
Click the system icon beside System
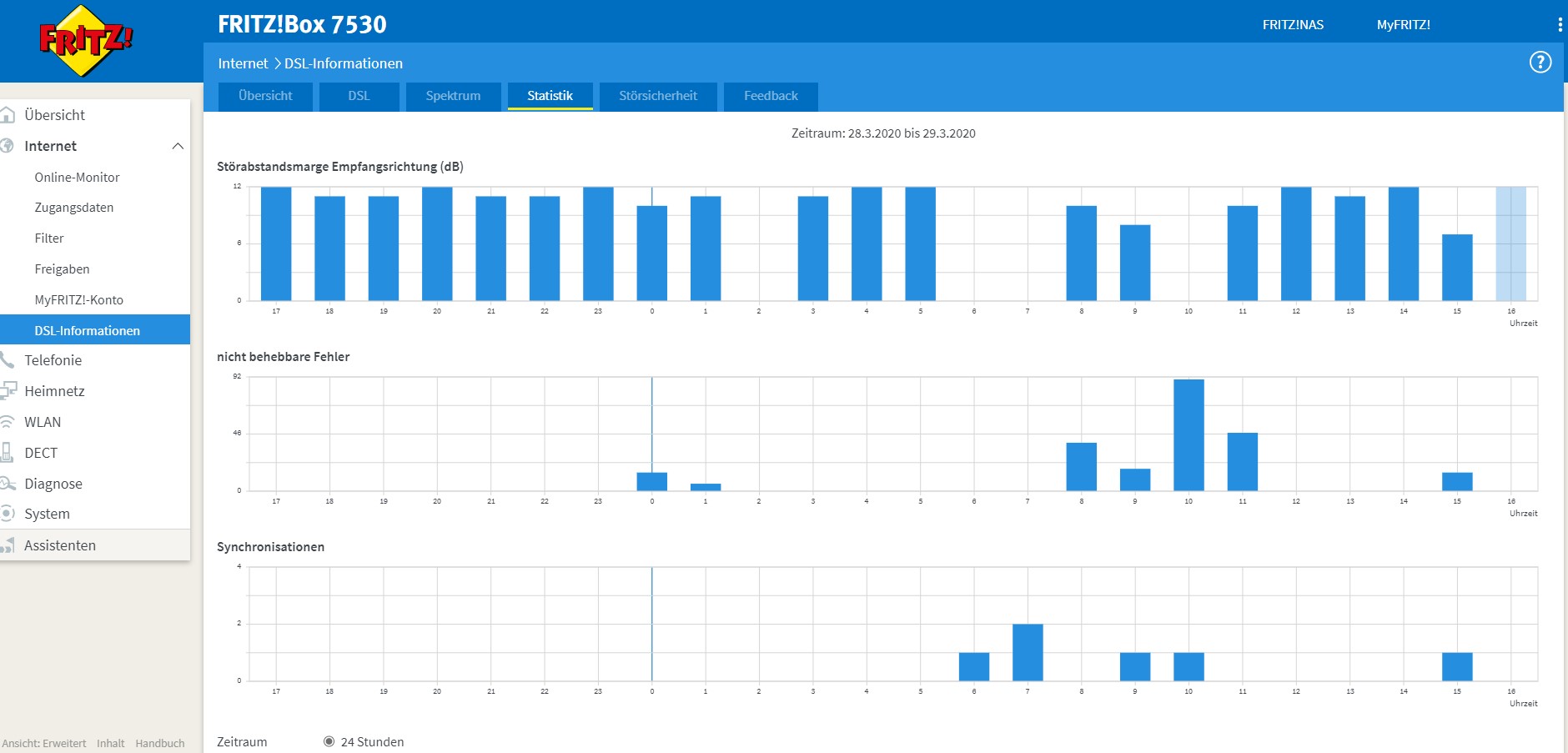click(x=8, y=514)
